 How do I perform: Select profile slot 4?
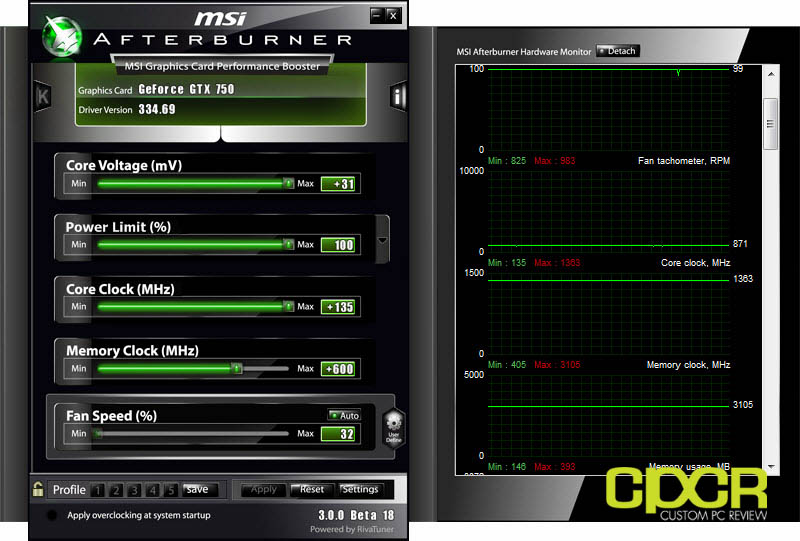click(x=153, y=490)
